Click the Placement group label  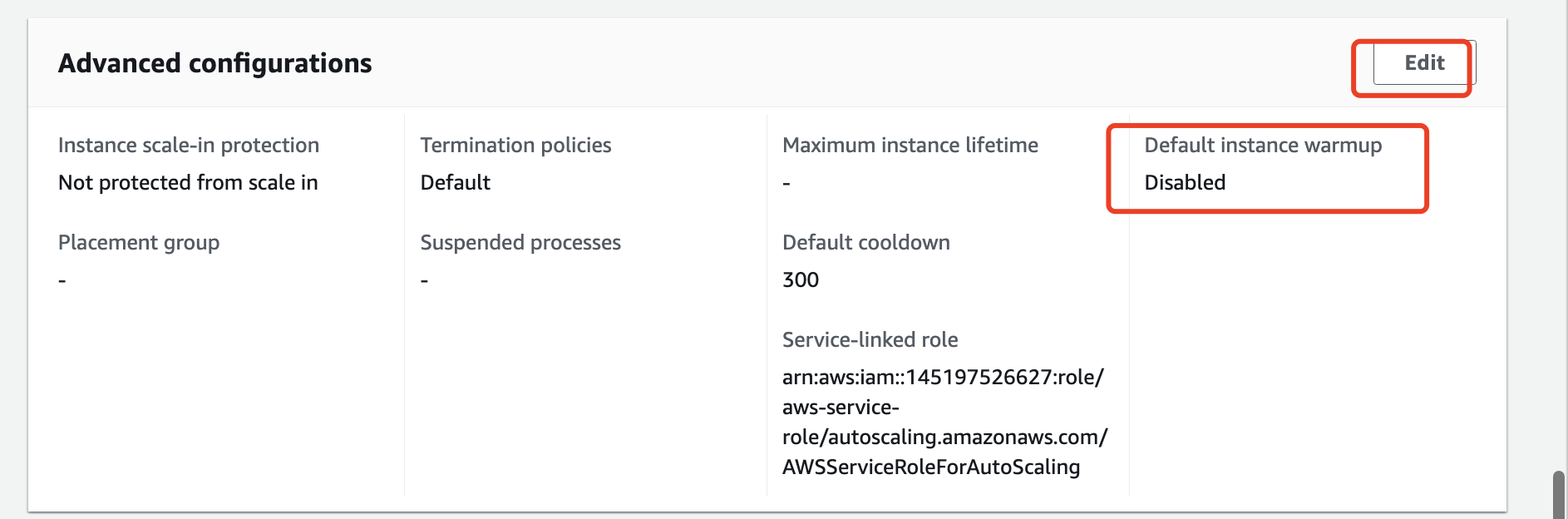[x=139, y=242]
